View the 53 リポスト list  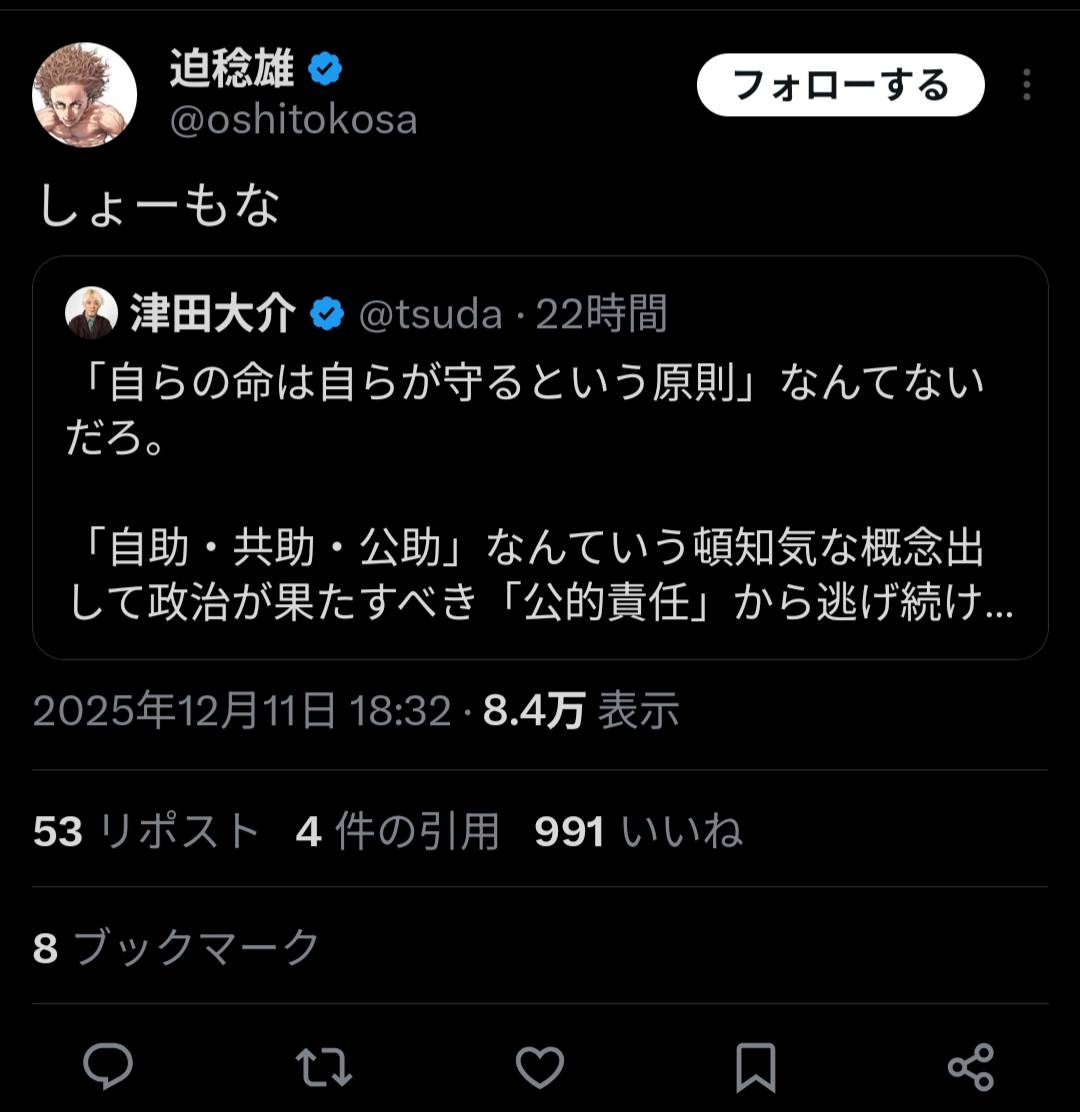[x=146, y=831]
